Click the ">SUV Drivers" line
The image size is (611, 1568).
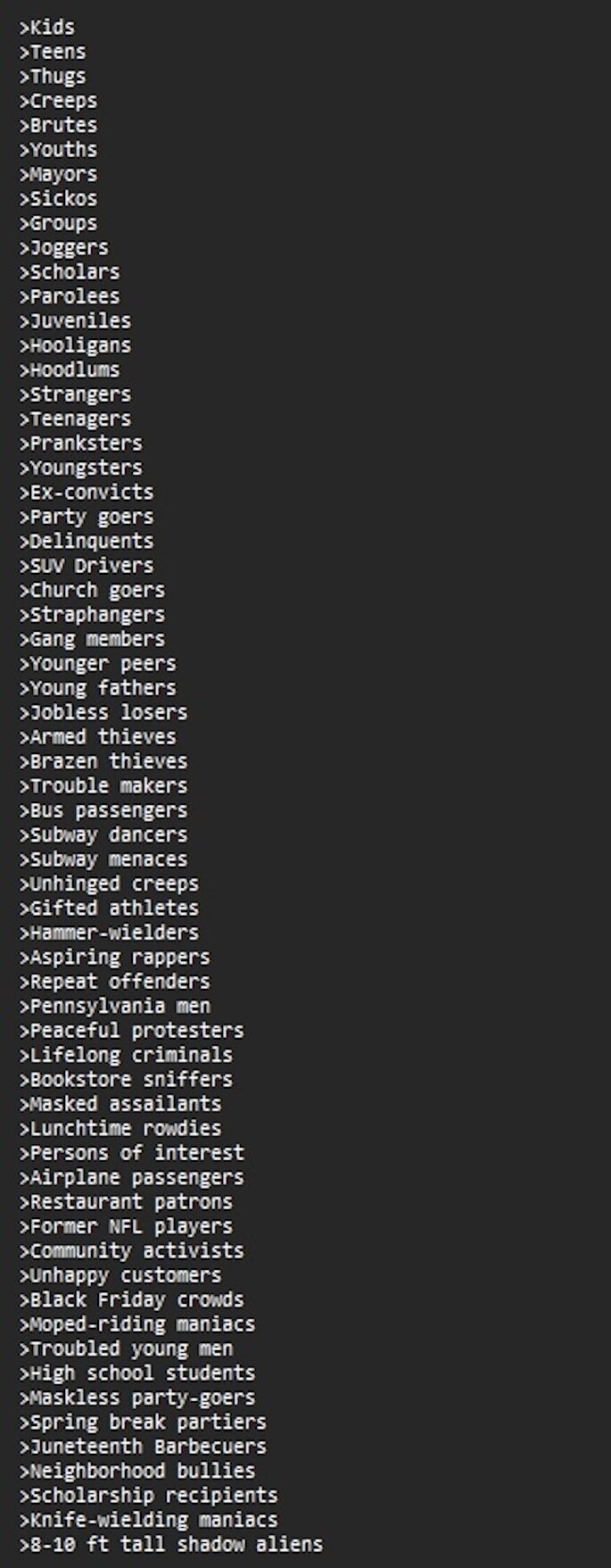tap(87, 566)
